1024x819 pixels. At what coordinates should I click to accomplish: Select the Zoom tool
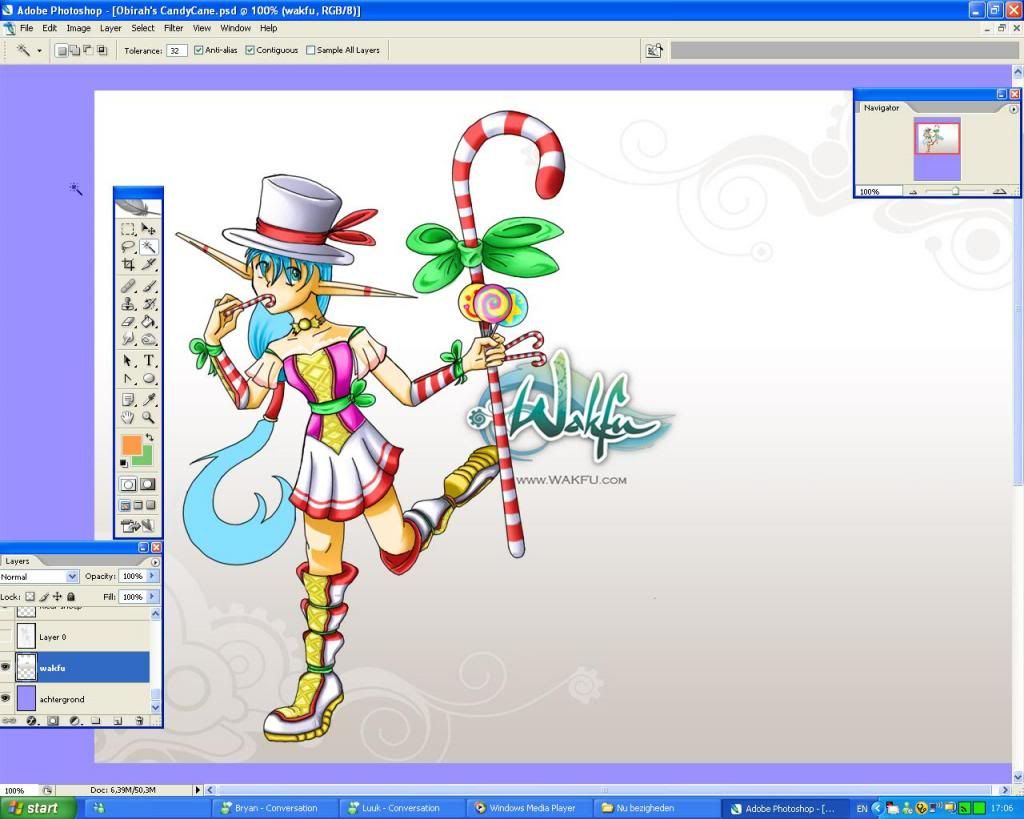[x=149, y=417]
